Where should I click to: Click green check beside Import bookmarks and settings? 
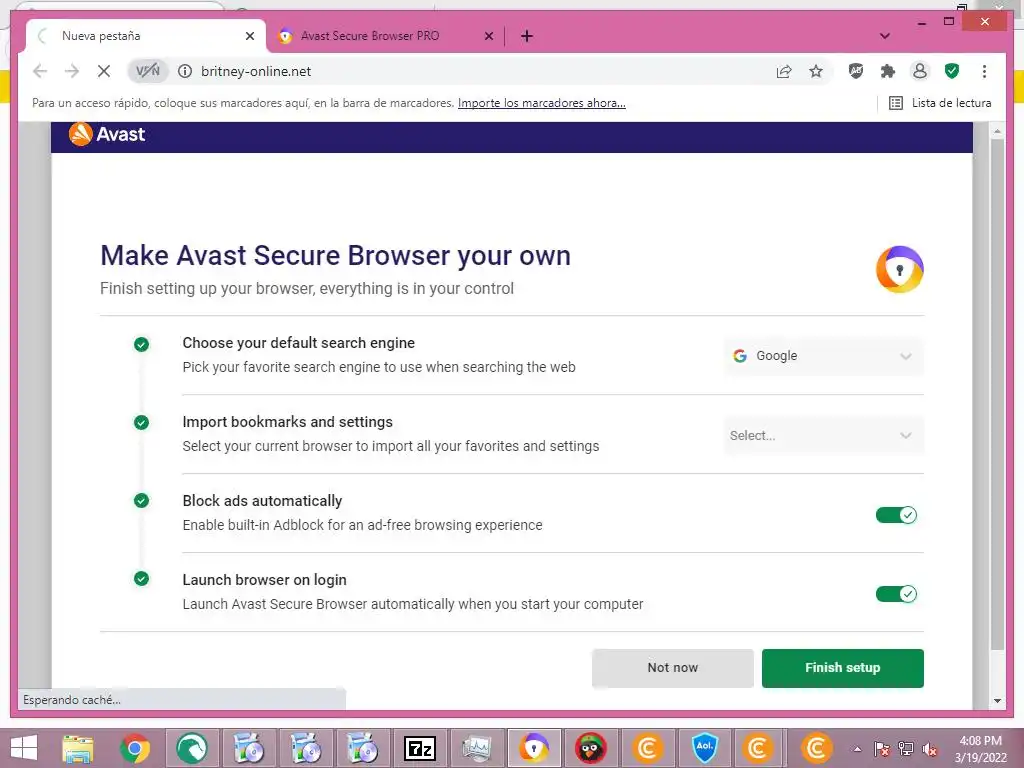(141, 423)
